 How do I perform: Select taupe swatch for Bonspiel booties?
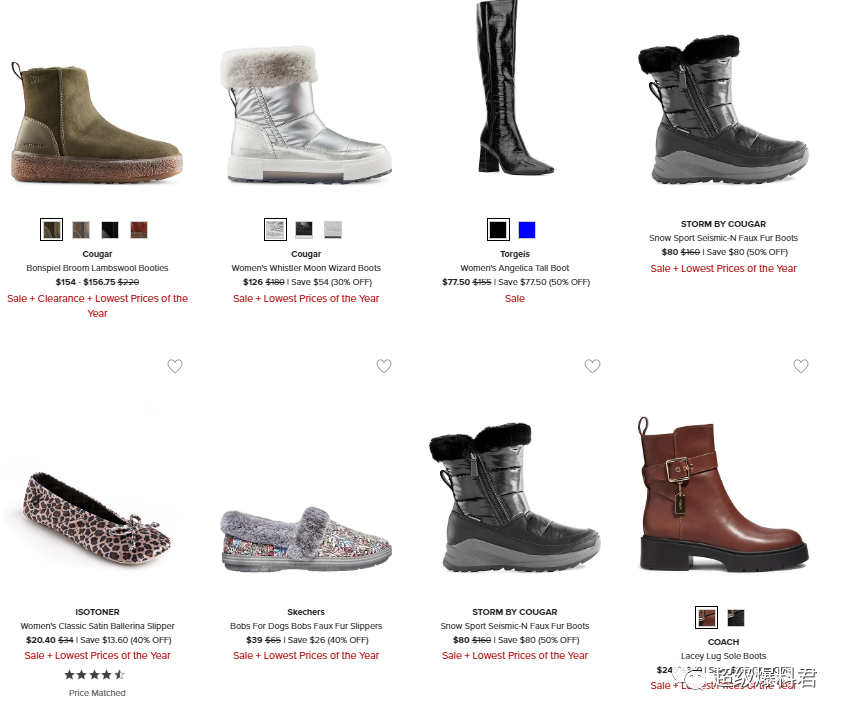click(x=81, y=230)
